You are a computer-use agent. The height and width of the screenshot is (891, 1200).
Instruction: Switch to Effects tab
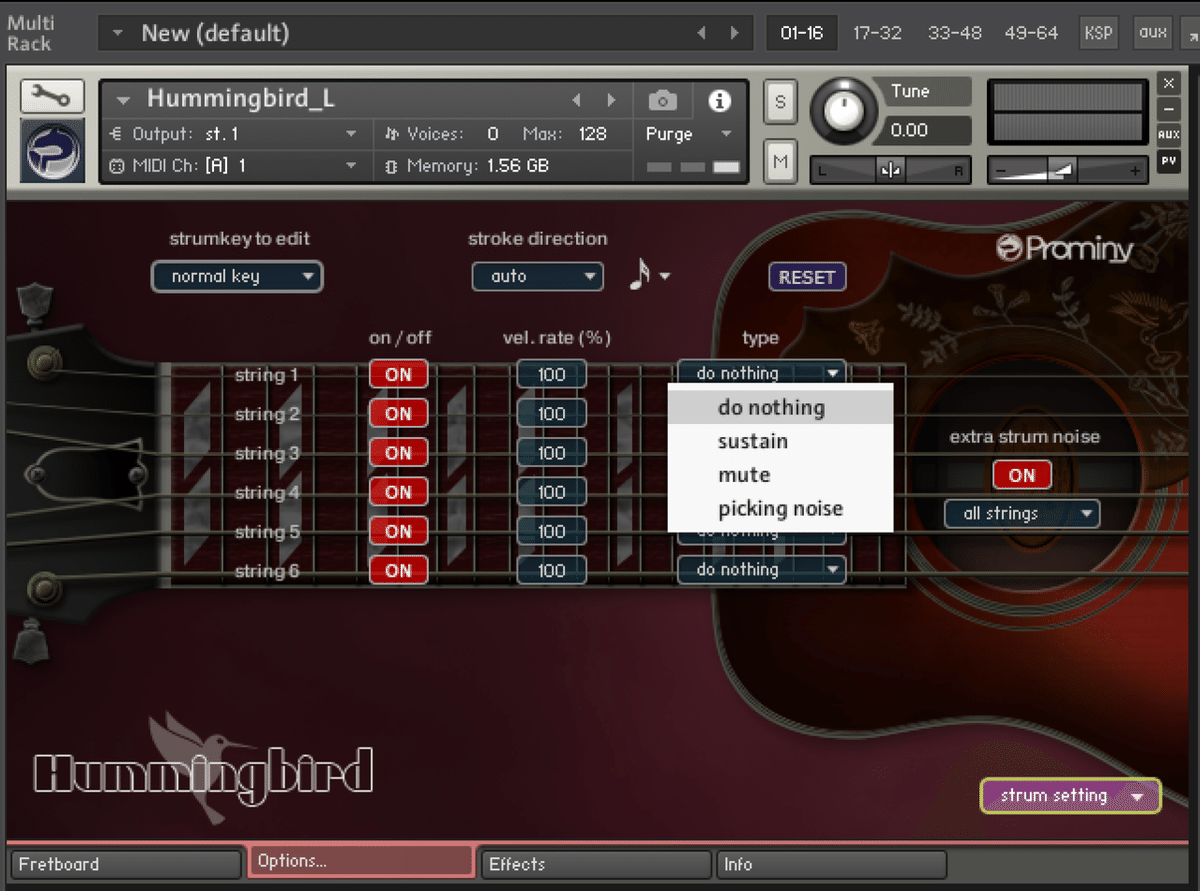tap(595, 864)
